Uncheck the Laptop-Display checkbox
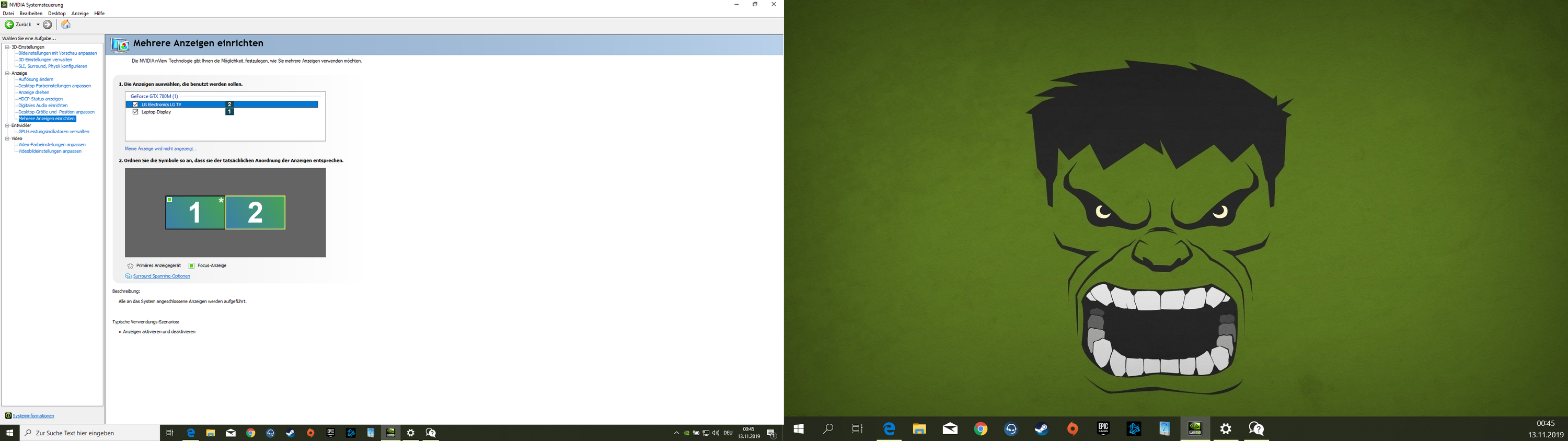Viewport: 1568px width, 441px height. (x=135, y=112)
